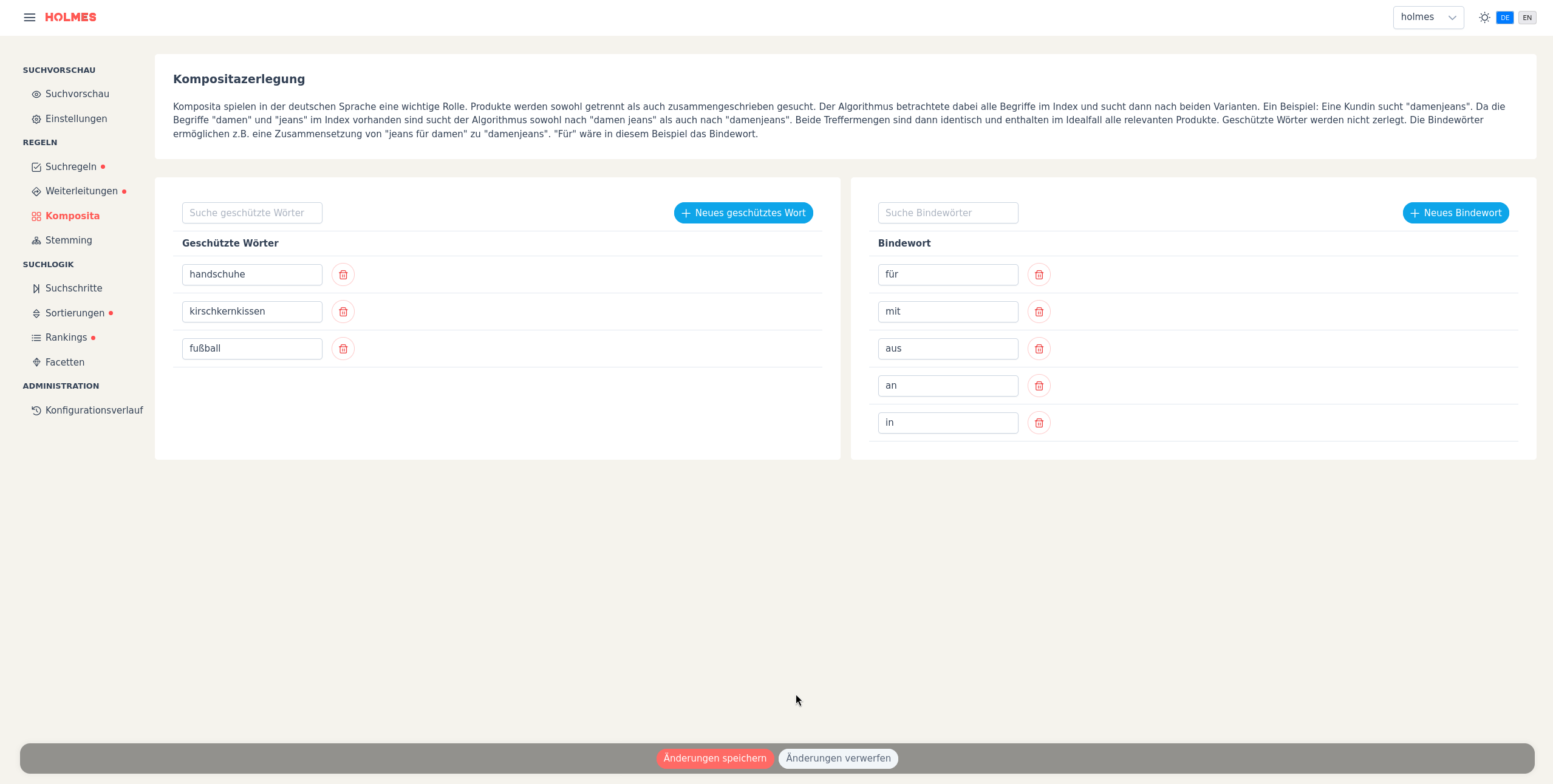Open the holmes tenant dropdown
Screen dimensions: 1553x784
pos(1428,18)
